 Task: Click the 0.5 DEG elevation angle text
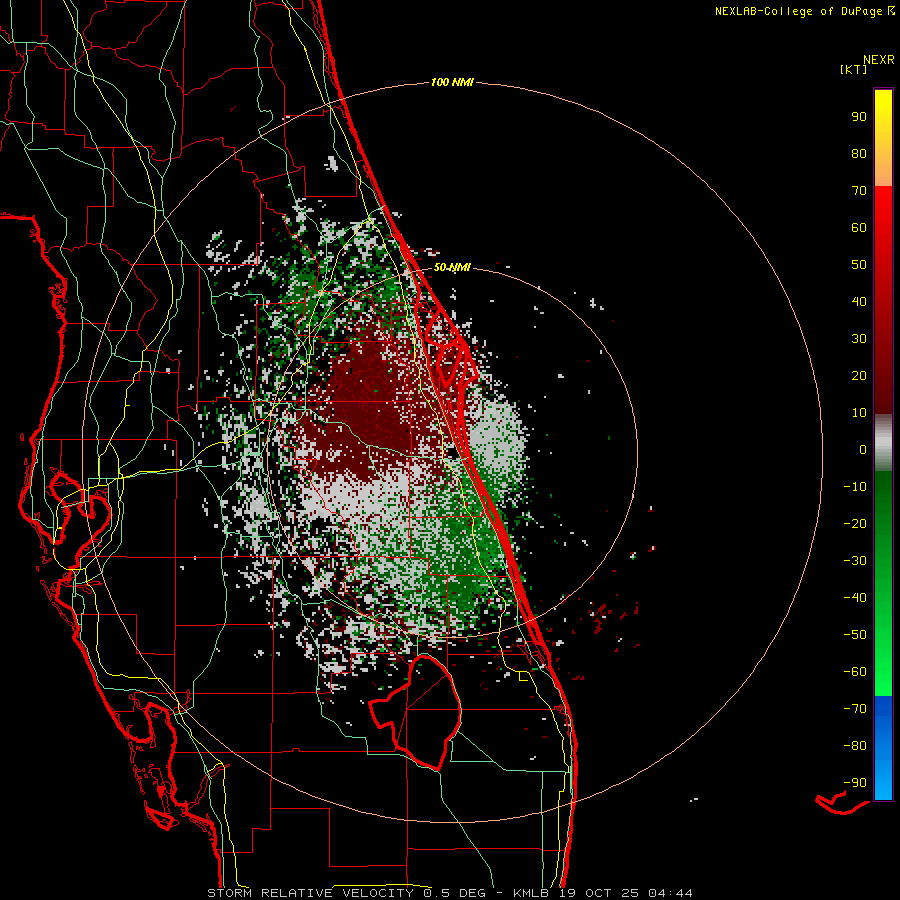point(455,893)
